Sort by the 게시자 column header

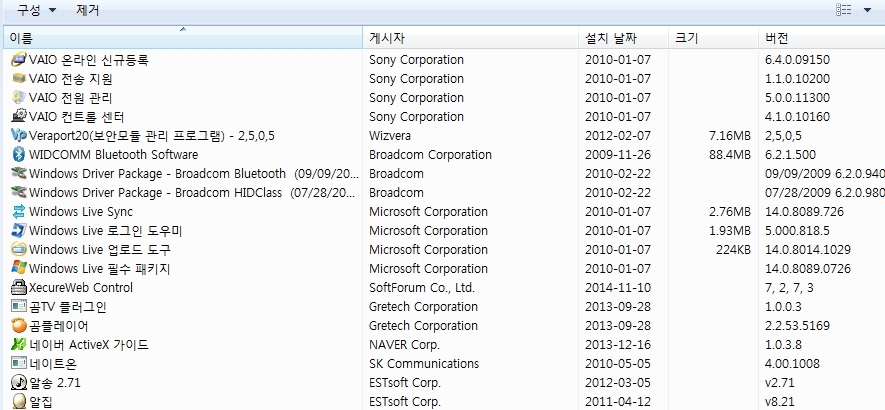[470, 39]
